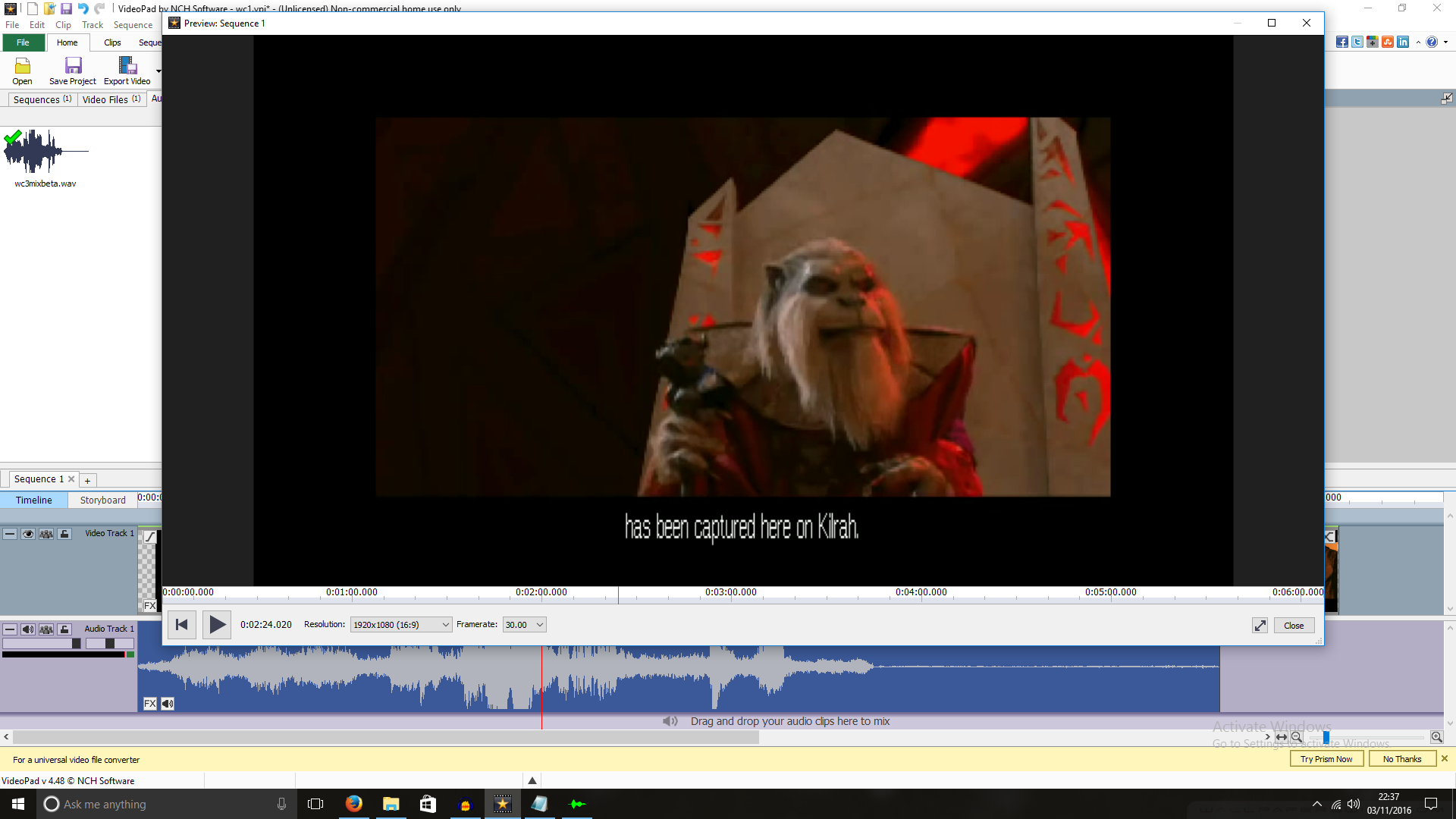Switch to the Storyboard tab

[102, 500]
